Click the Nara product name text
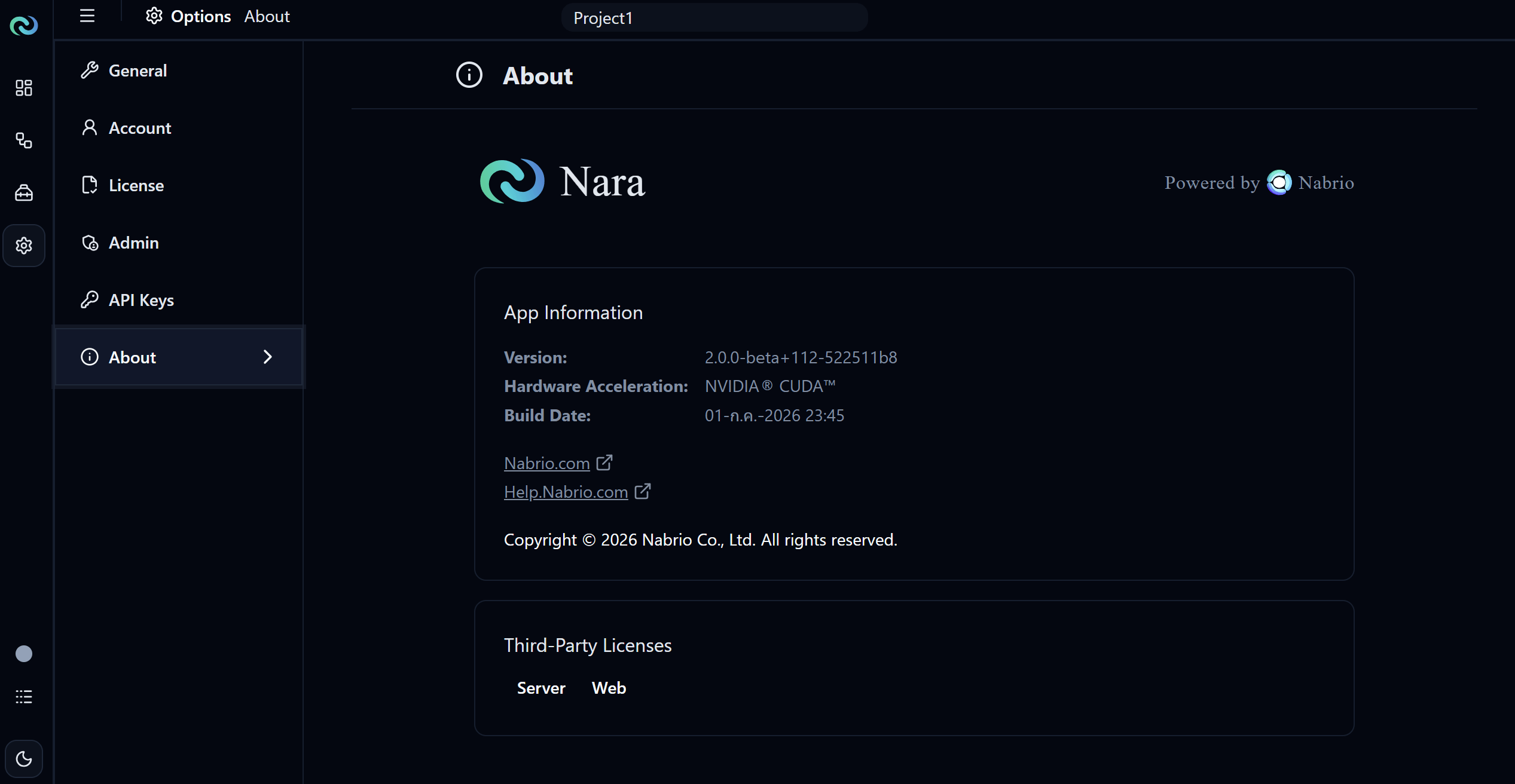 coord(603,182)
